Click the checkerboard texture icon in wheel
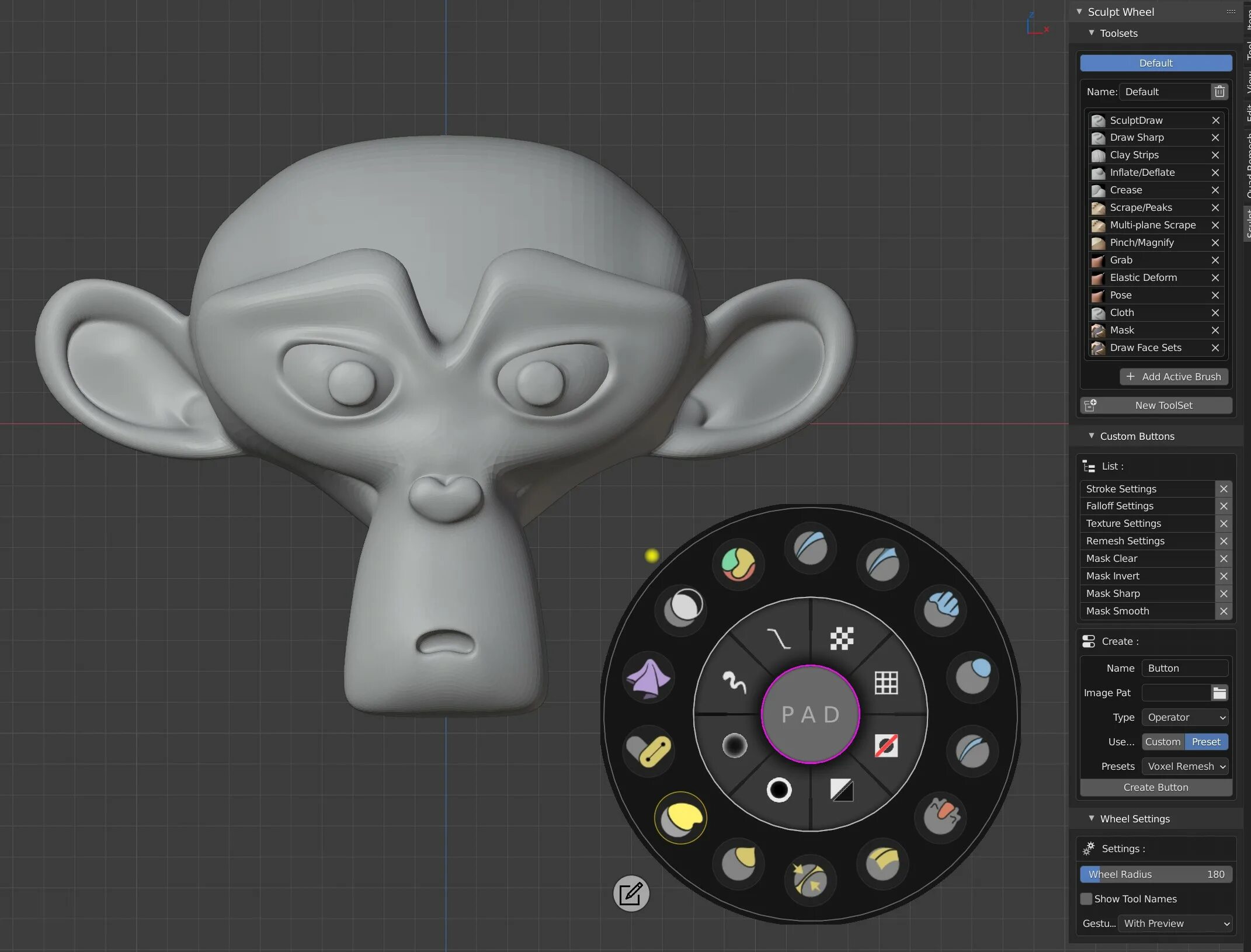The width and height of the screenshot is (1251, 952). click(x=842, y=638)
